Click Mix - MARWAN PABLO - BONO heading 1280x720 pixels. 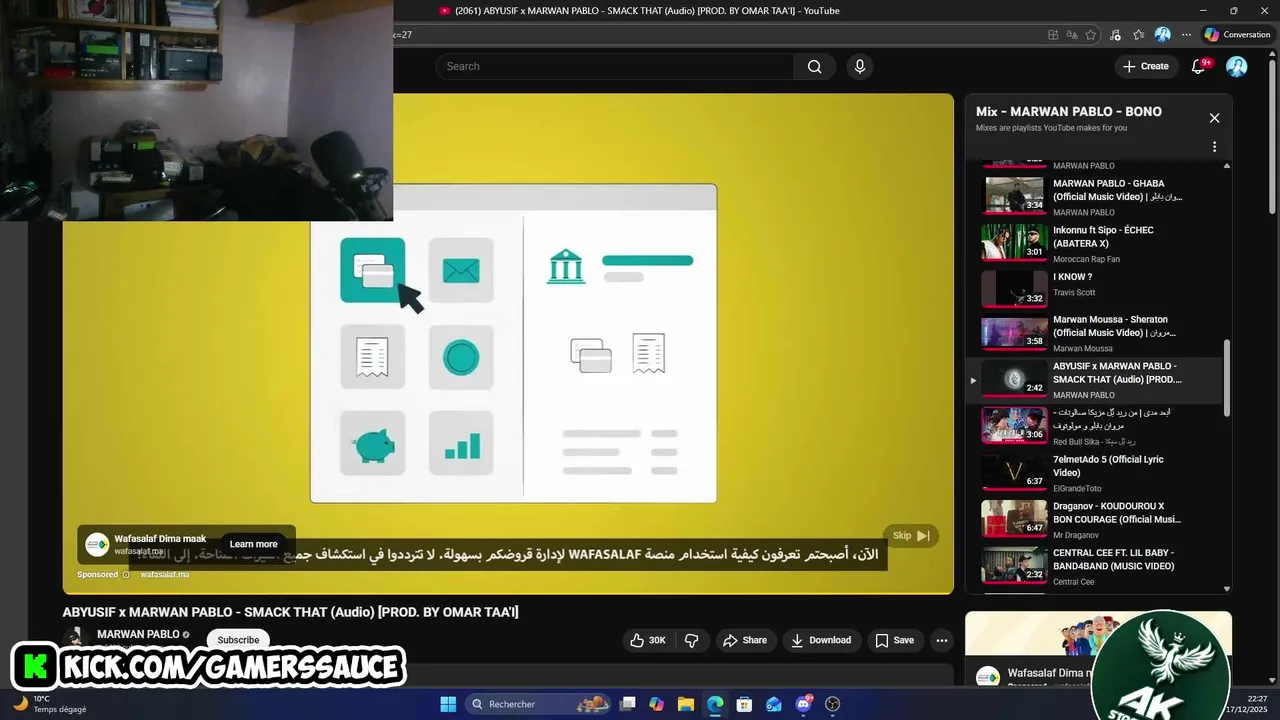tap(1069, 111)
